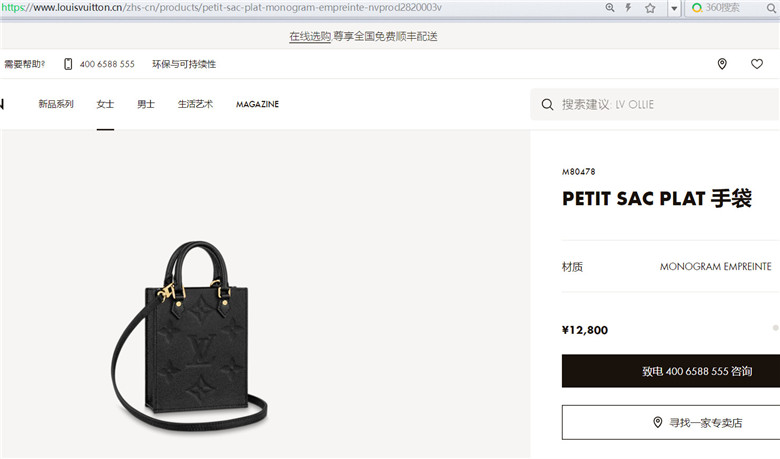Click the phone icon beside 400 6588 555

point(68,64)
